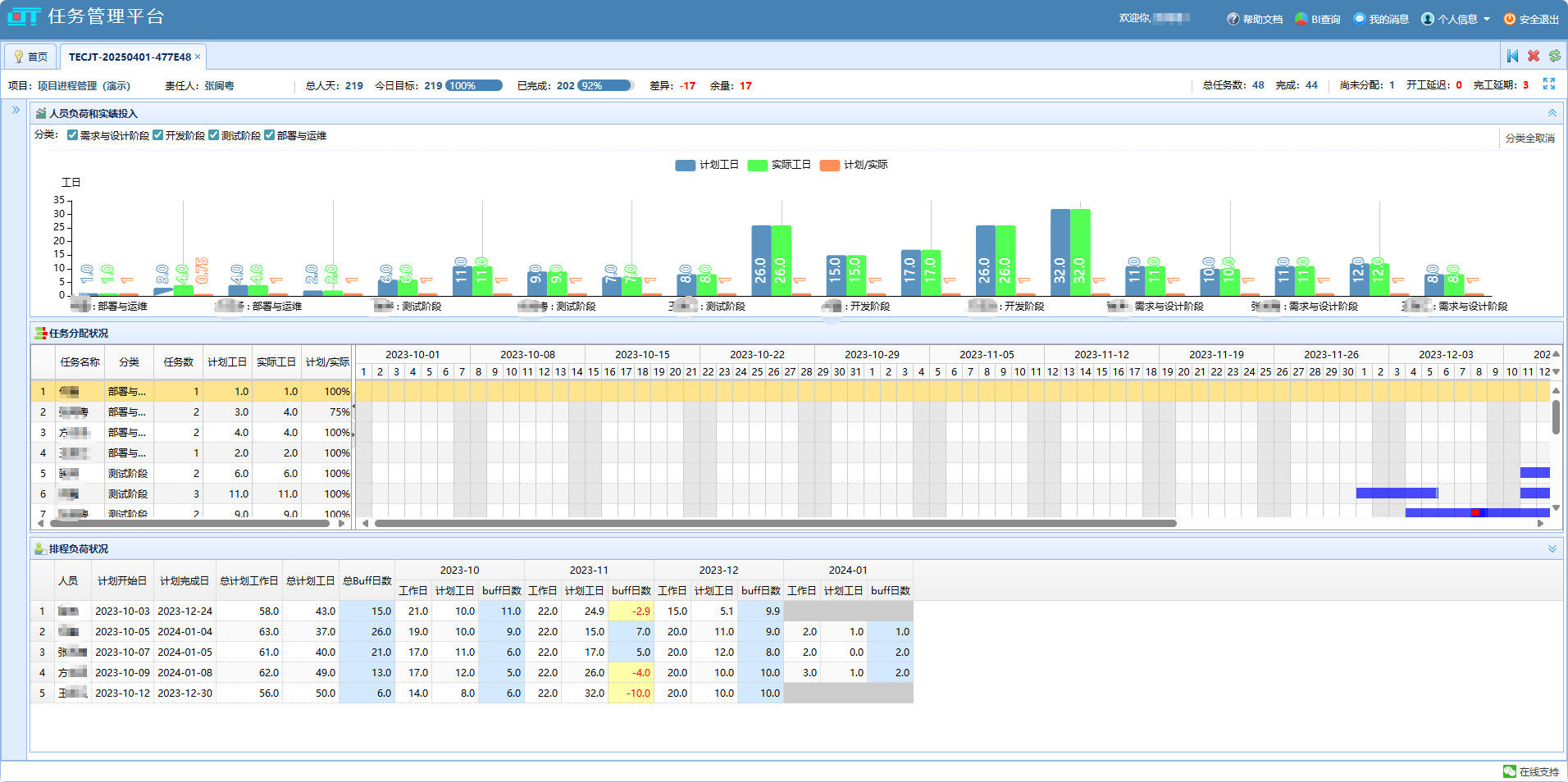Click the red X close-all icon

(x=1533, y=56)
